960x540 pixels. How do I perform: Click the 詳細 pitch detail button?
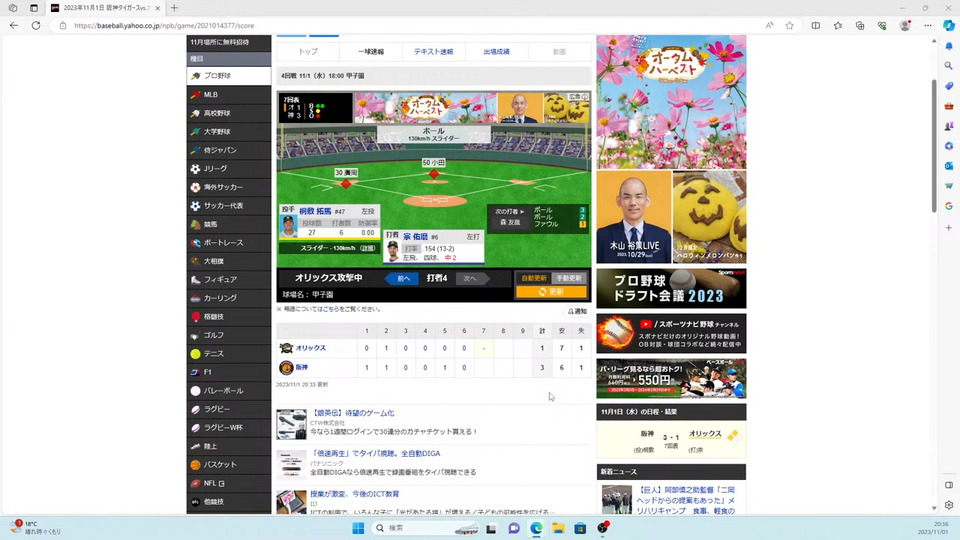tap(367, 248)
